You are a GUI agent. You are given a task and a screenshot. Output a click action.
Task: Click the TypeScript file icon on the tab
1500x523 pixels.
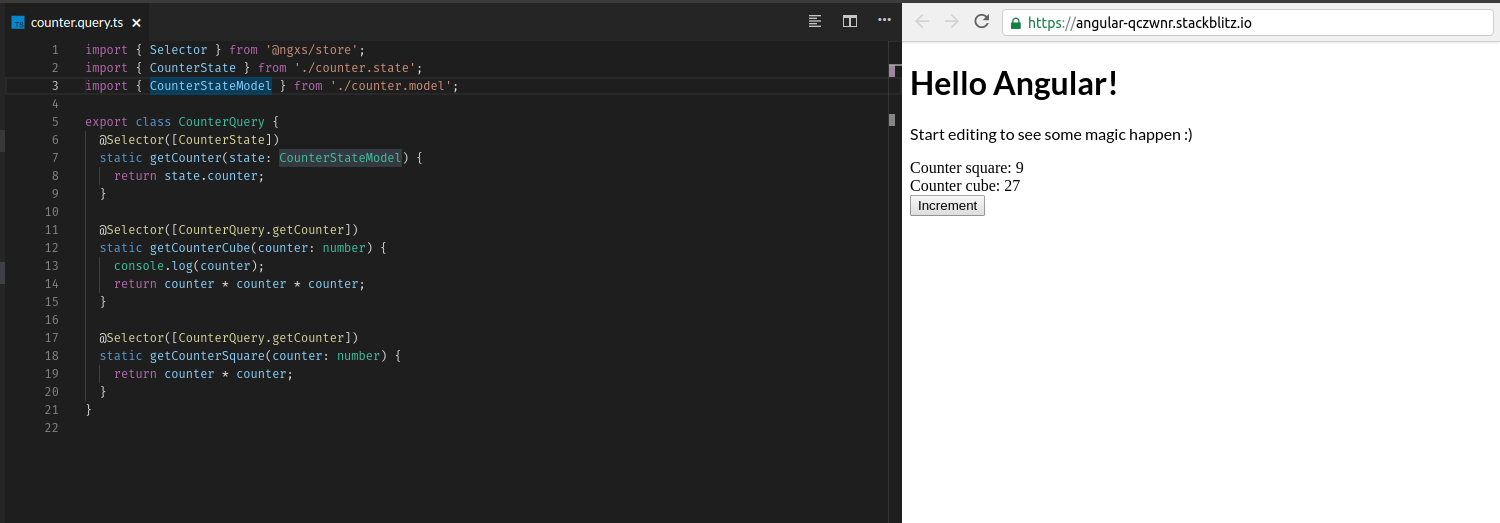(18, 22)
